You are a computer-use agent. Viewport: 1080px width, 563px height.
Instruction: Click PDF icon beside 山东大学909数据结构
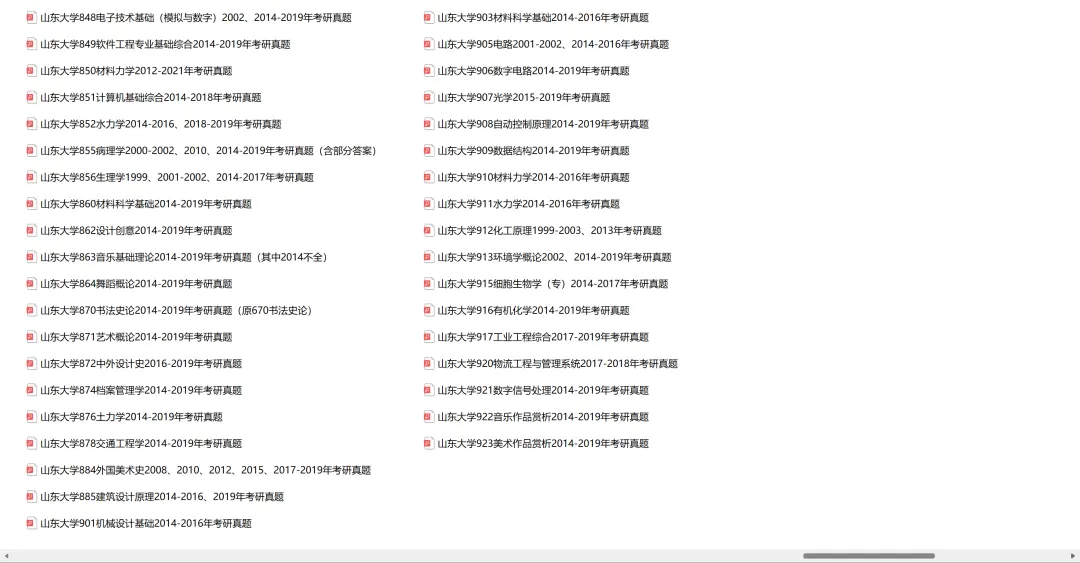(428, 150)
